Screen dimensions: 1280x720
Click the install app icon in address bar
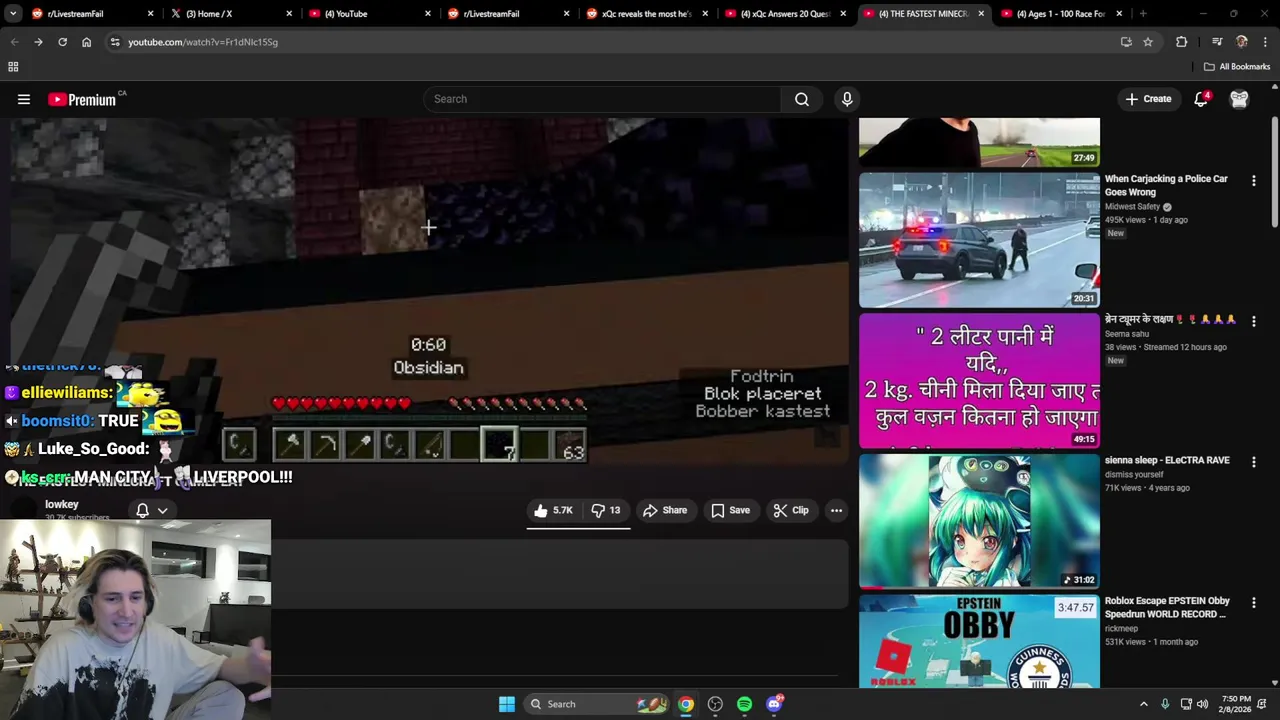pyautogui.click(x=1126, y=42)
